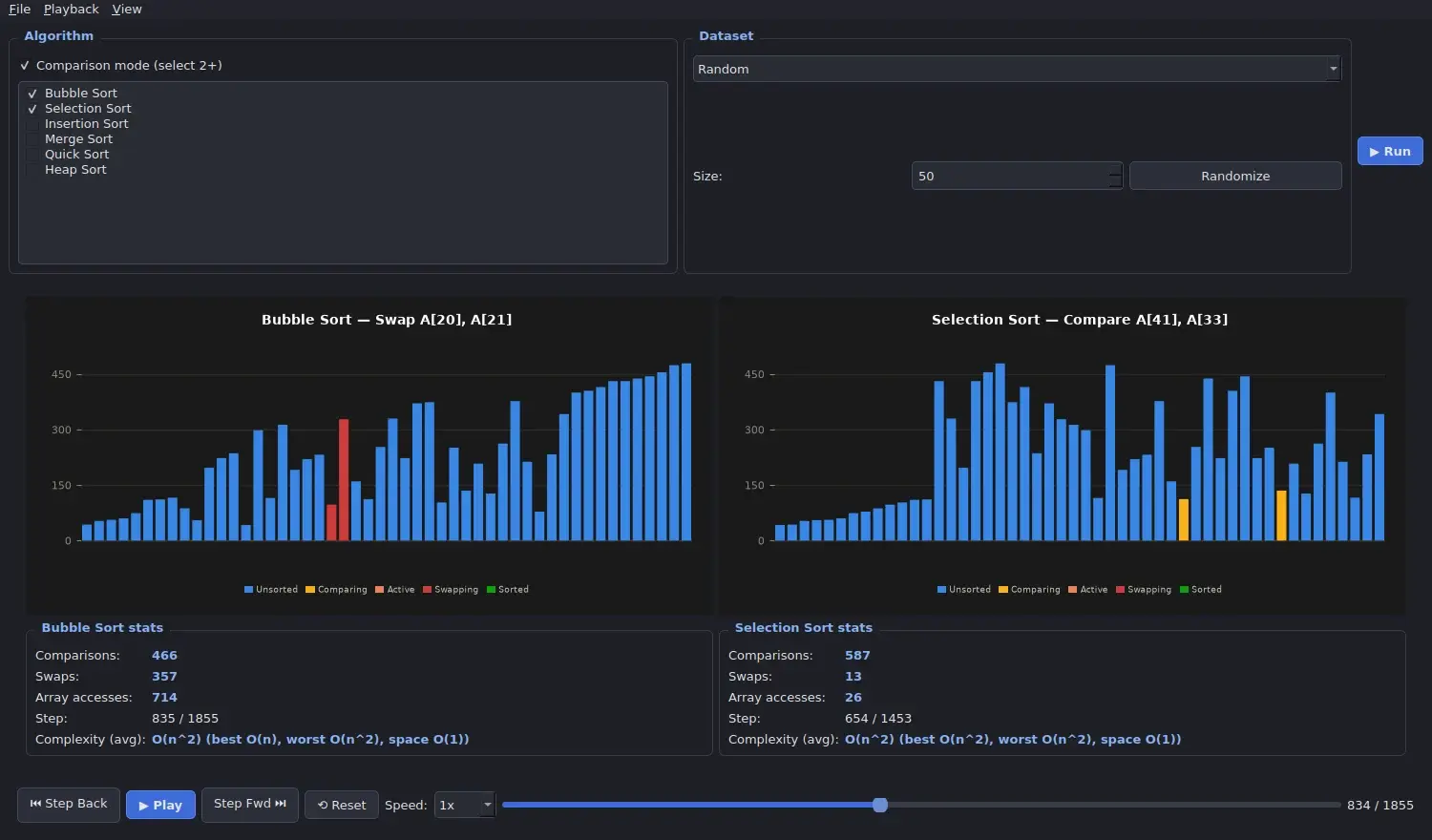The image size is (1432, 840).
Task: Enable Quick Sort in the algorithm list
Action: click(32, 155)
